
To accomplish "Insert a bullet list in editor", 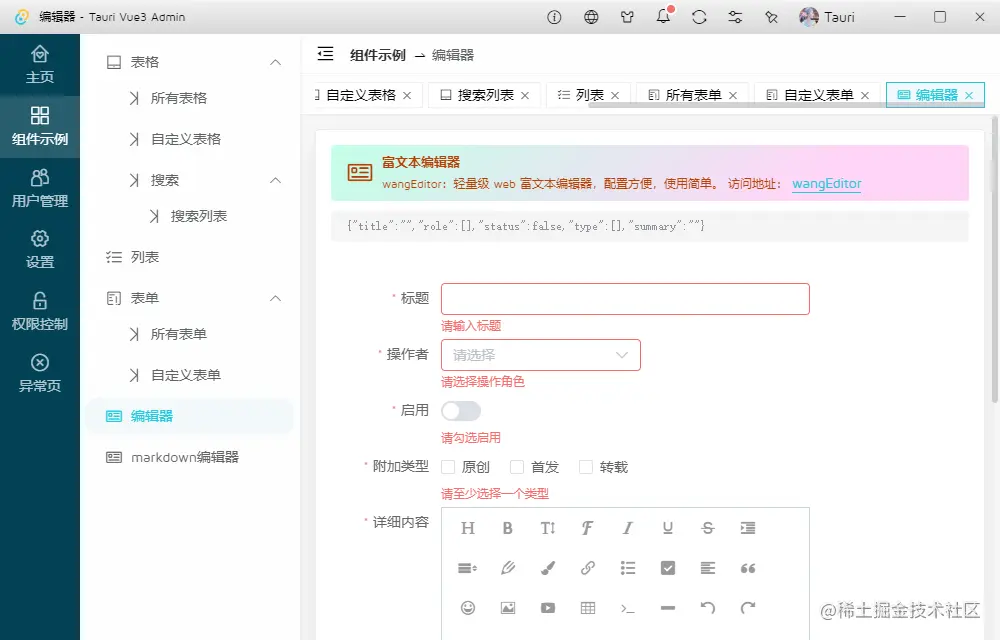I will [628, 568].
